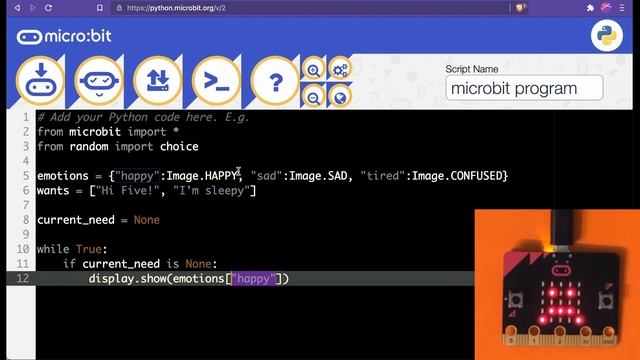Image resolution: width=640 pixels, height=360 pixels.
Task: Click 'while True:' on line 10
Action: coord(72,249)
